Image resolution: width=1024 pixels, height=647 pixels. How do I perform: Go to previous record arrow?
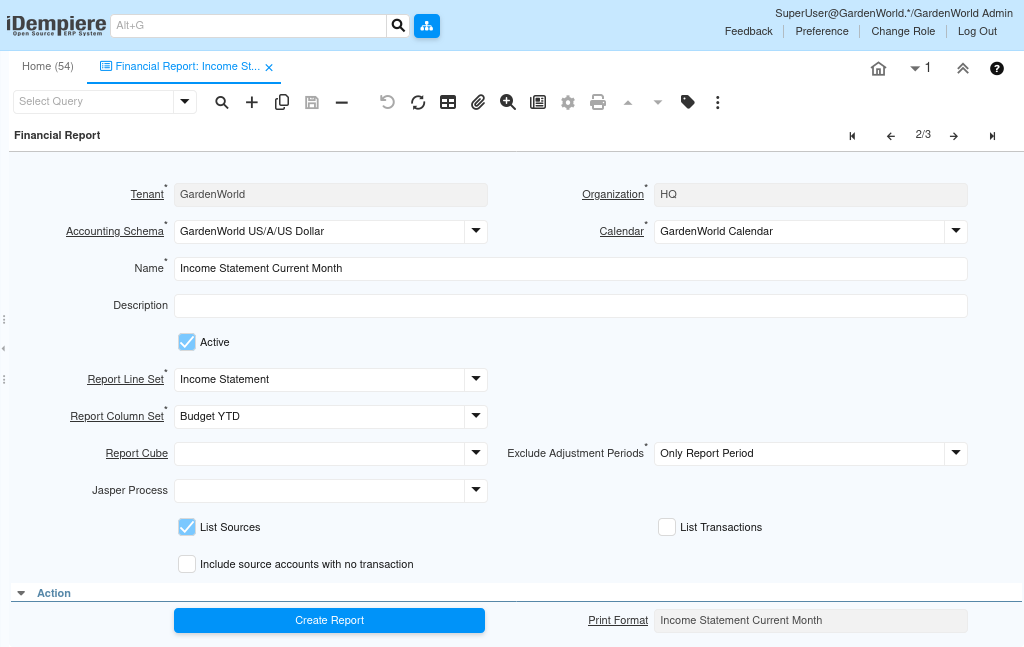click(891, 136)
